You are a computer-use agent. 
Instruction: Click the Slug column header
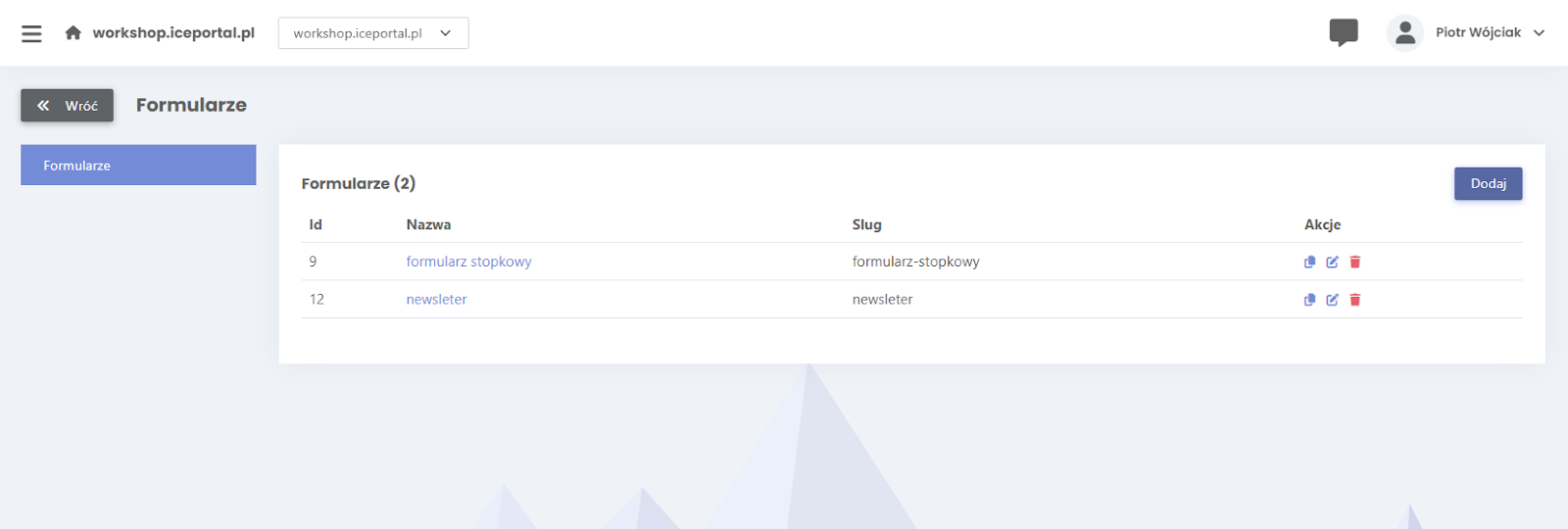point(866,224)
